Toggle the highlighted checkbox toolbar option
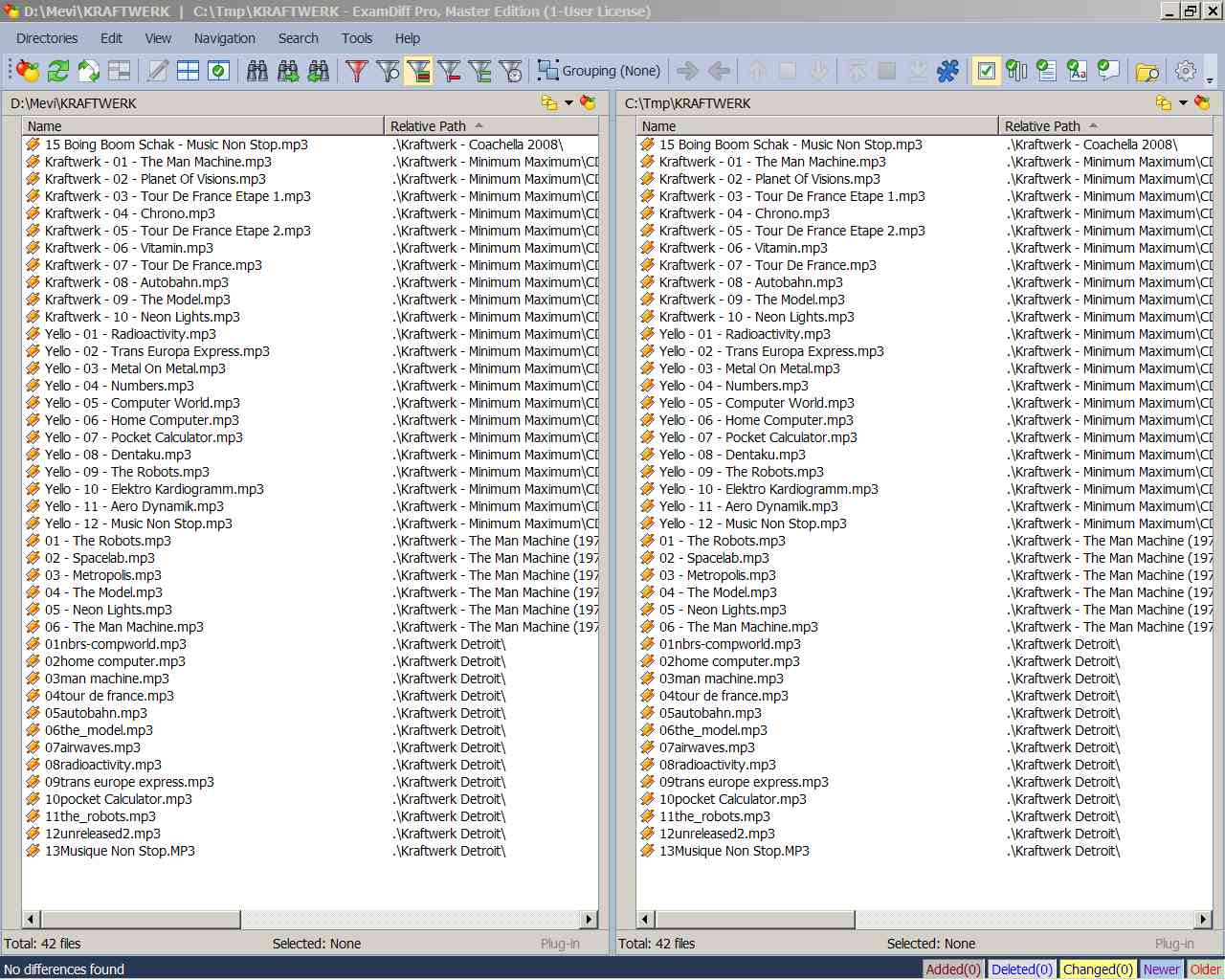The height and width of the screenshot is (980, 1225). 987,71
